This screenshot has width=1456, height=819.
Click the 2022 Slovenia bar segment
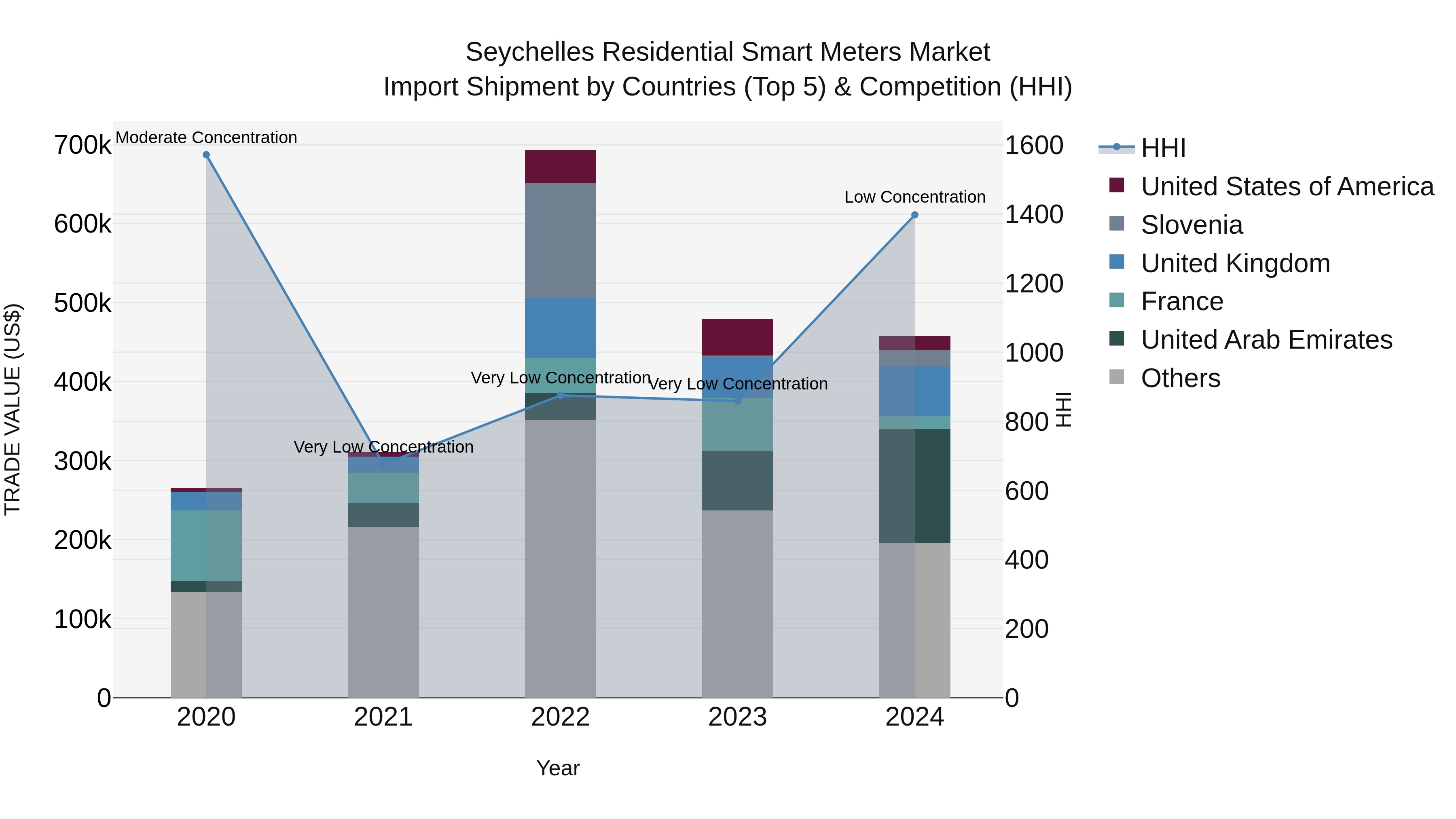(561, 241)
